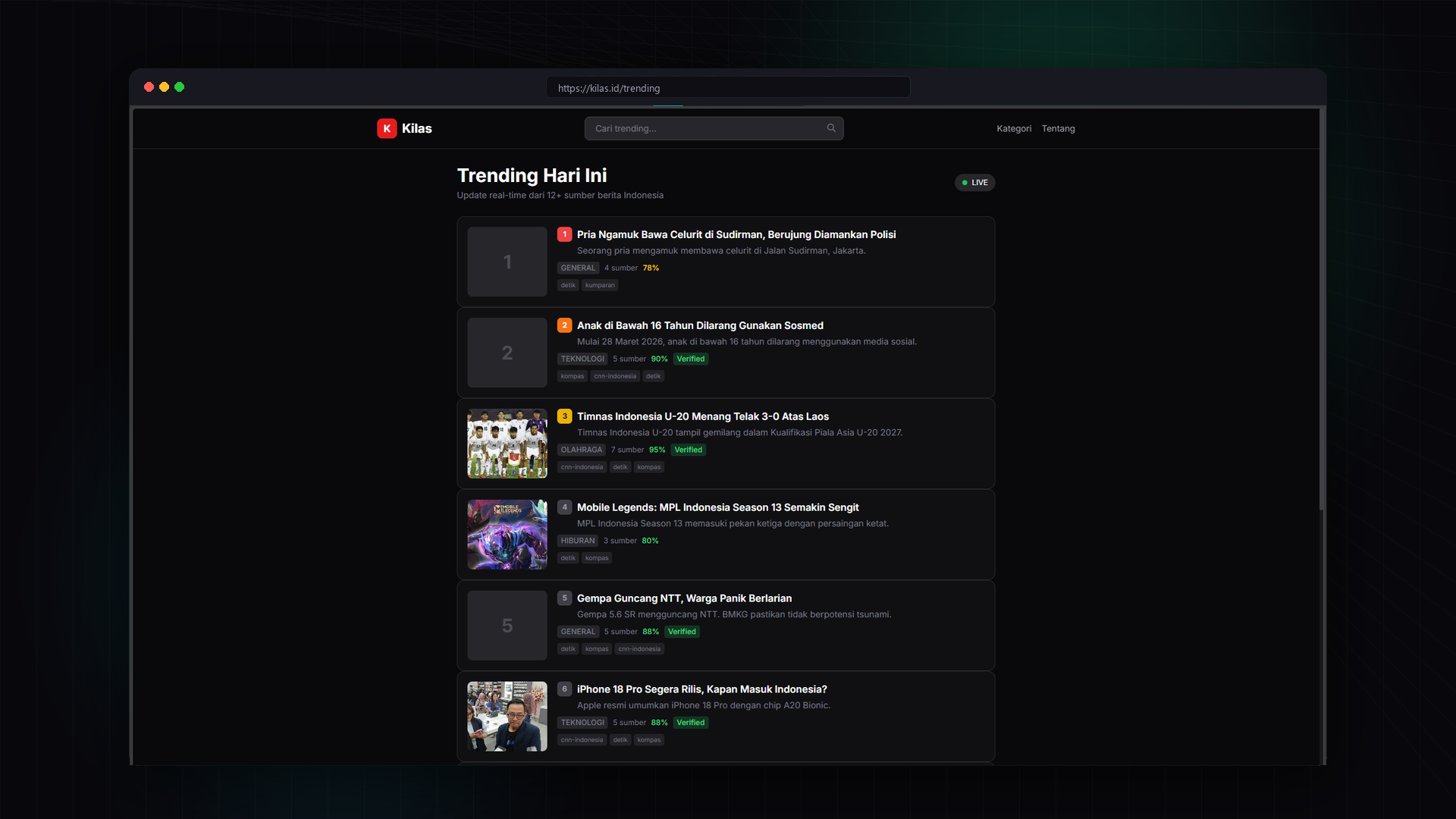Open the Tentang page link
This screenshot has width=1456, height=819.
click(x=1058, y=129)
